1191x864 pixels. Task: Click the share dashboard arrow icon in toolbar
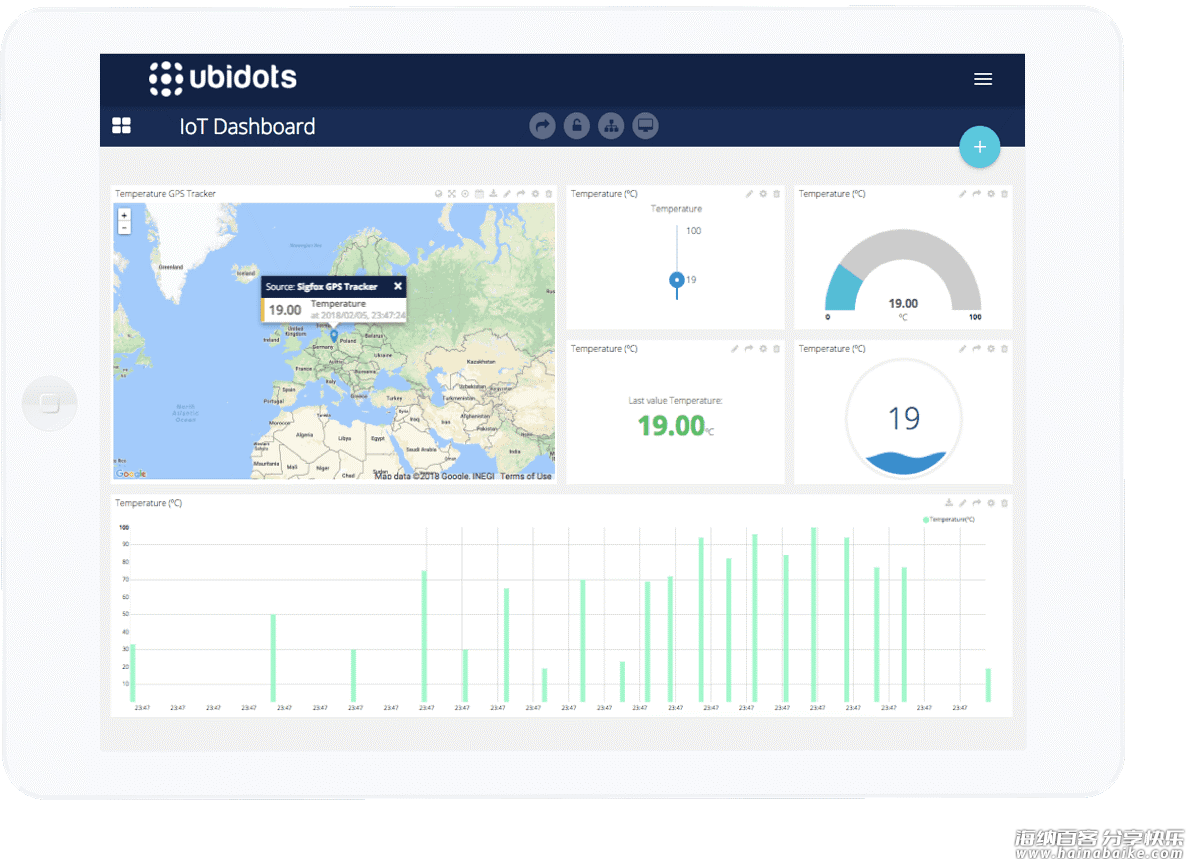[x=542, y=125]
